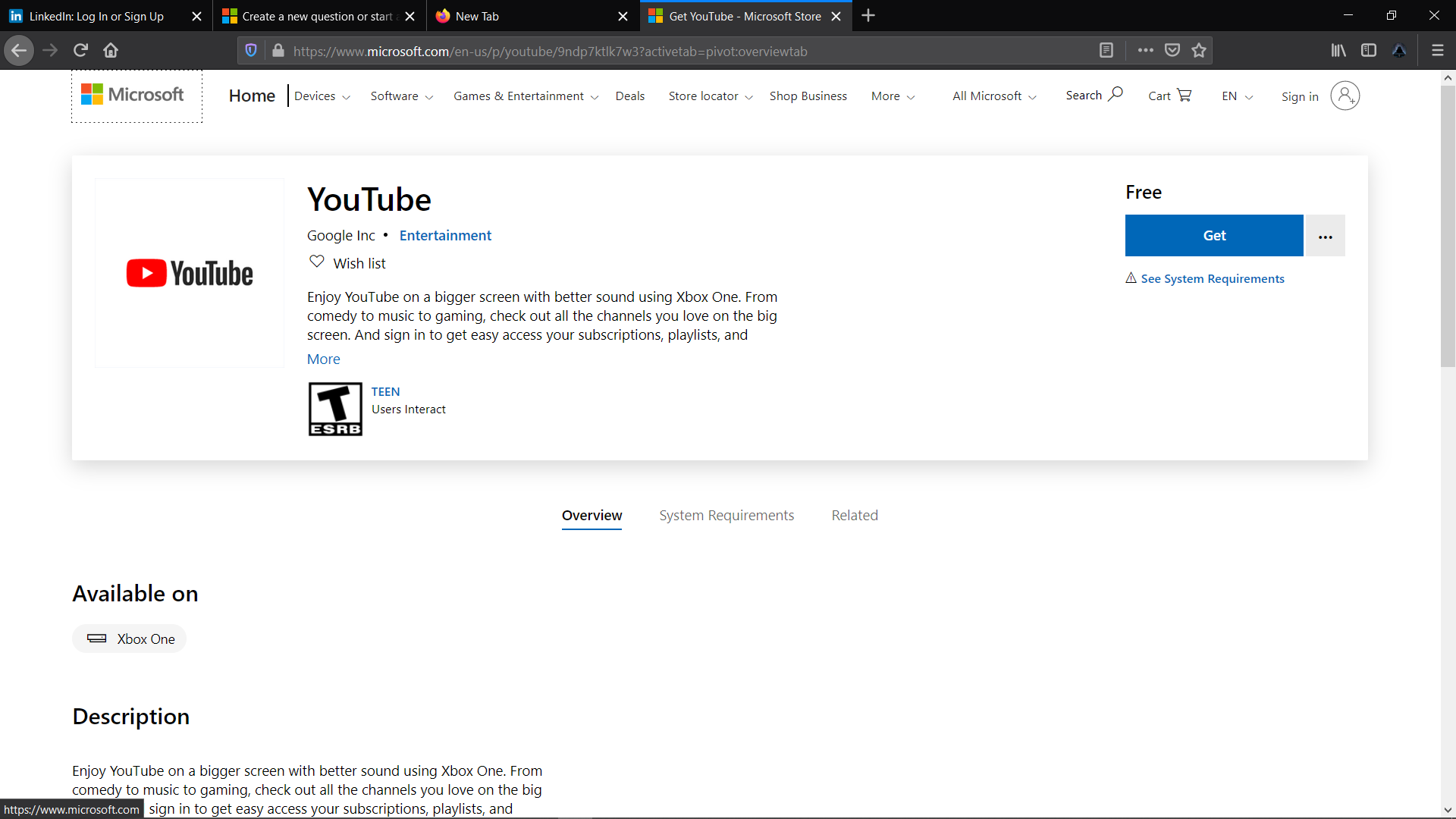
Task: Expand Games & Entertainment menu
Action: point(526,96)
